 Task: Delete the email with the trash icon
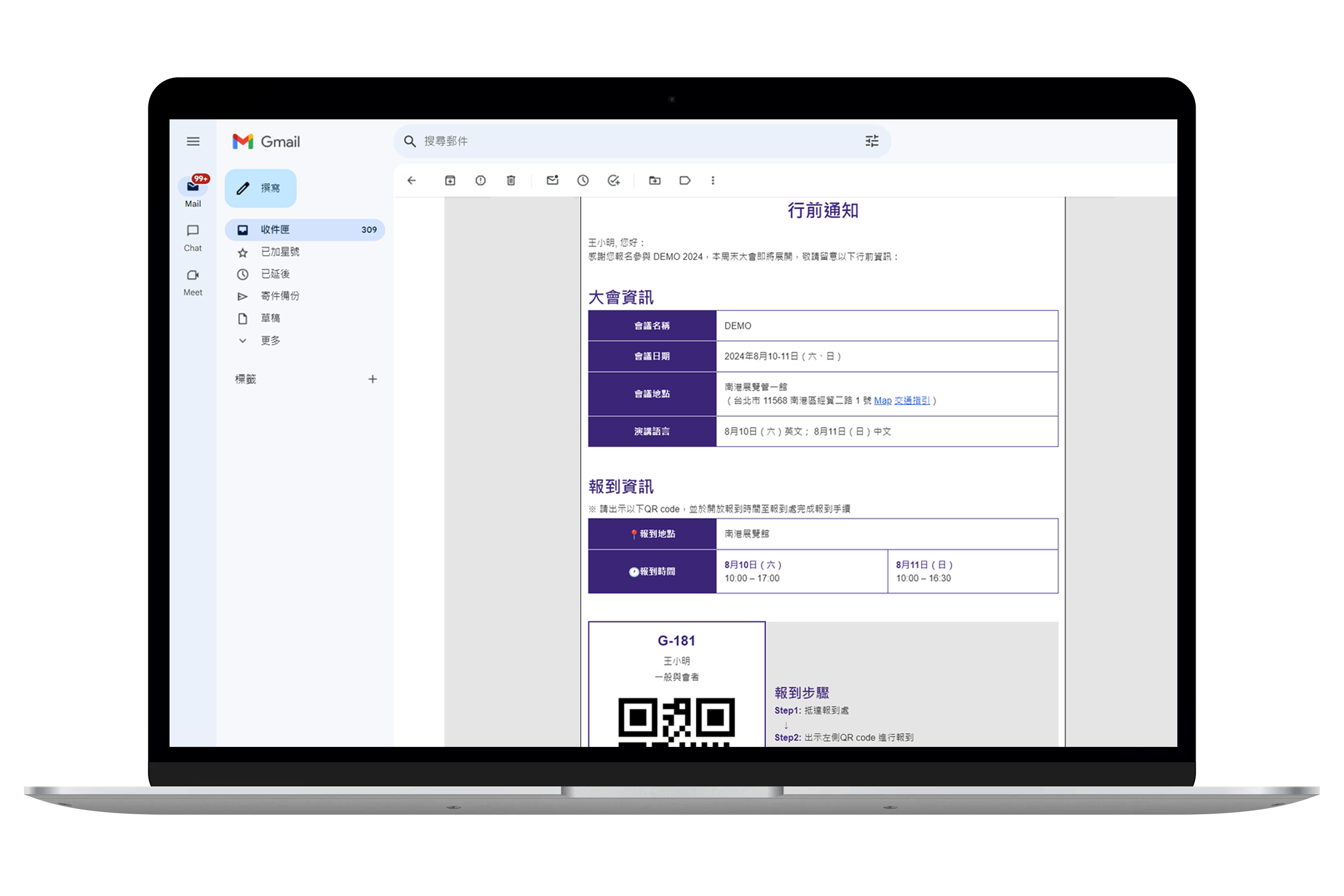pyautogui.click(x=511, y=181)
